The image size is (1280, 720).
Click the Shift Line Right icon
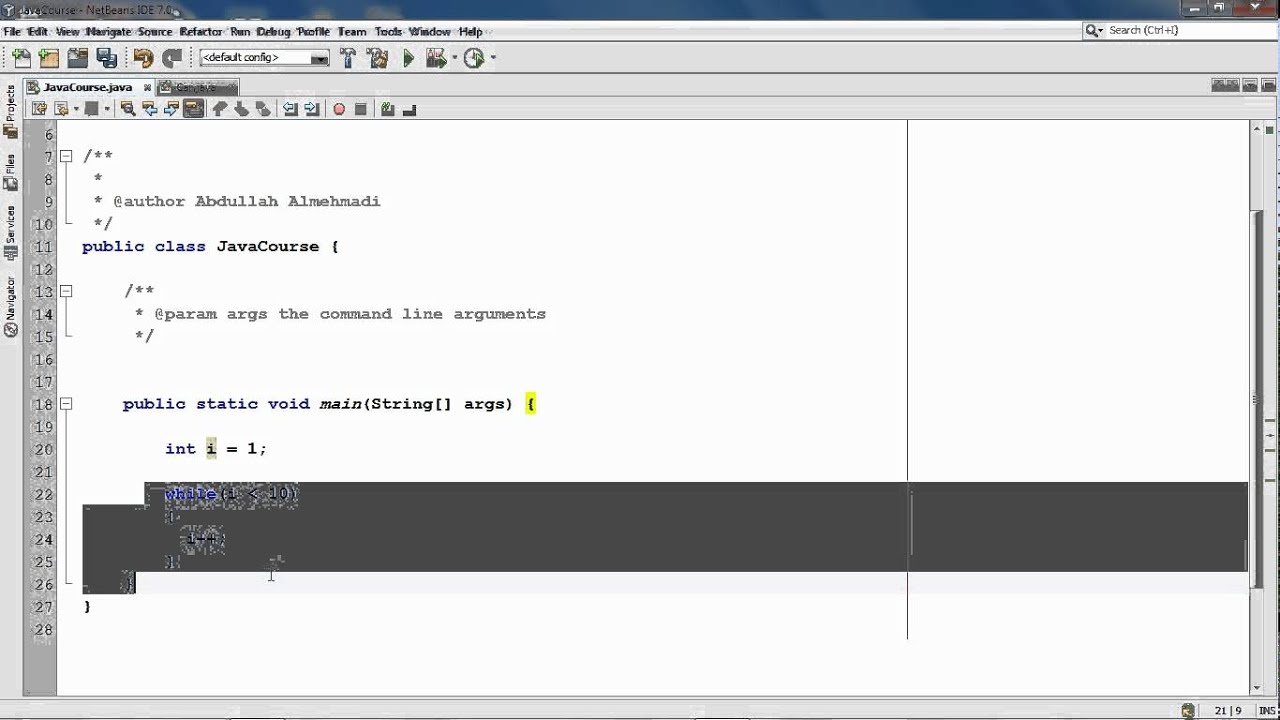coord(311,109)
